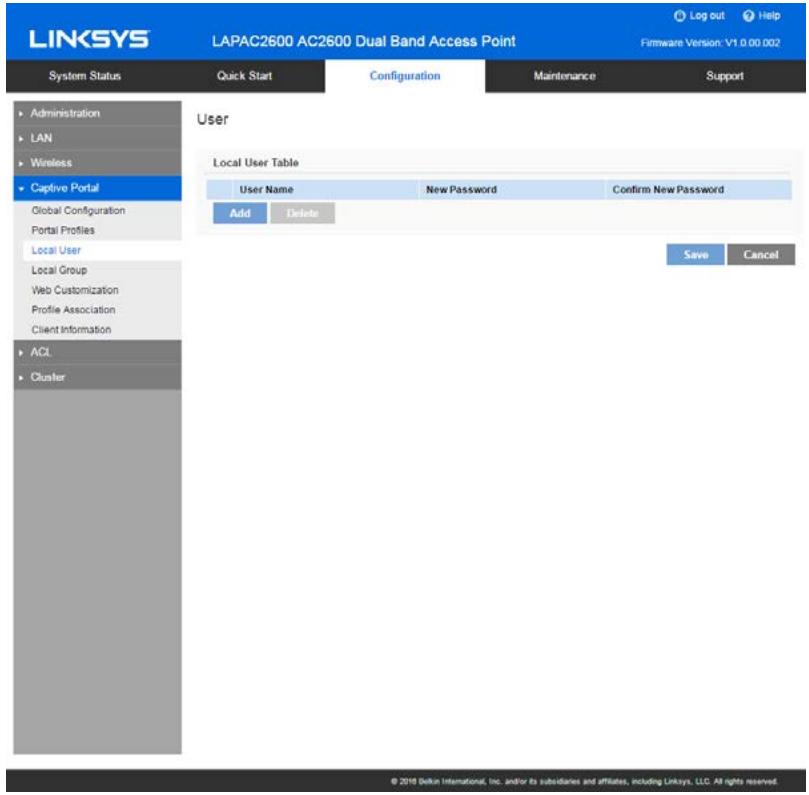Image resolution: width=809 pixels, height=795 pixels.
Task: Click the User page heading
Action: 213,119
